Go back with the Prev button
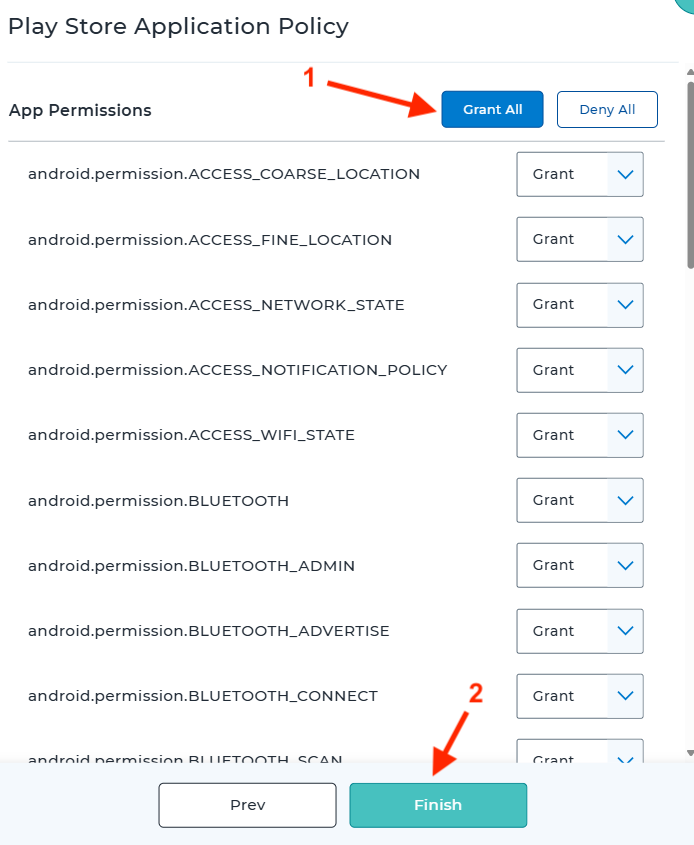694x845 pixels. pyautogui.click(x=247, y=805)
